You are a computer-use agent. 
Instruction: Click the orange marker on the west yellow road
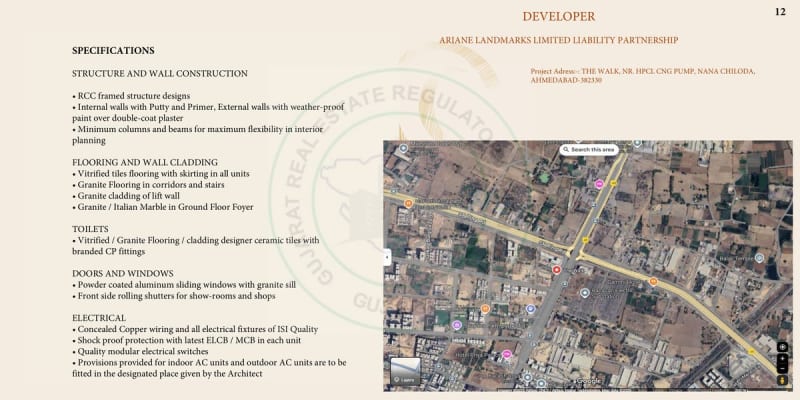pyautogui.click(x=408, y=203)
